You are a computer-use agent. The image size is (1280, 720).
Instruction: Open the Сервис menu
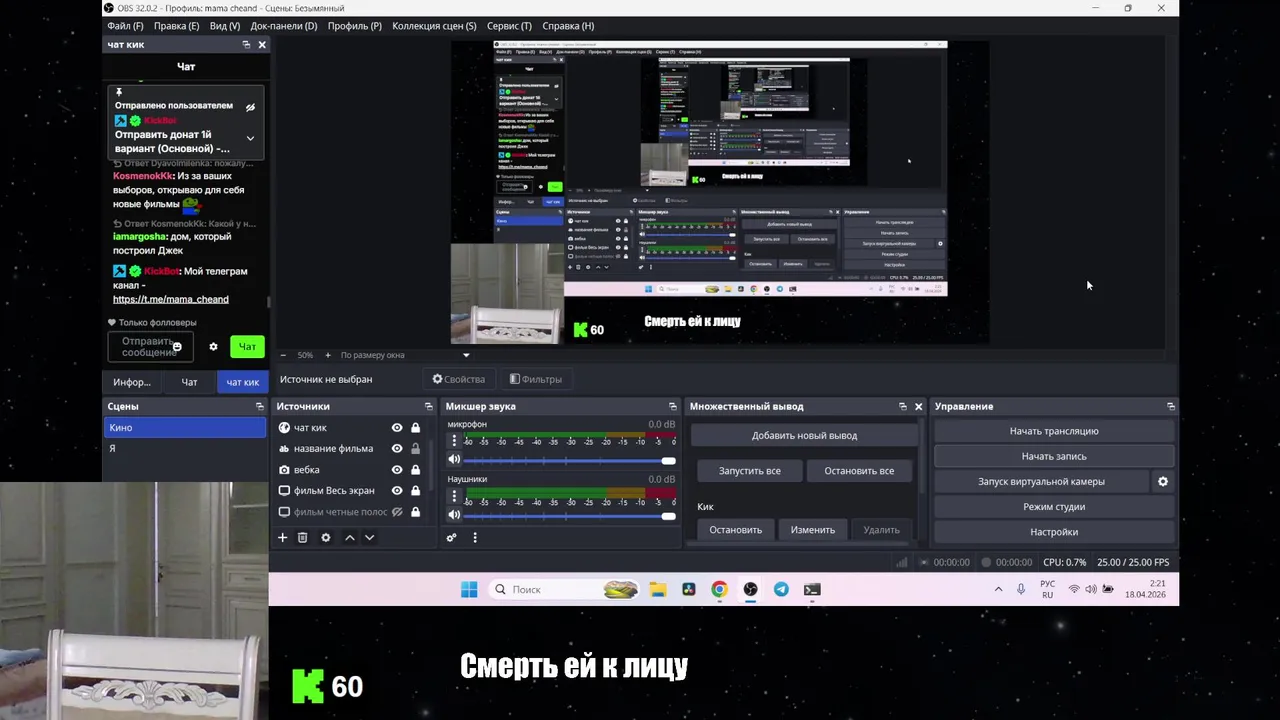click(509, 26)
